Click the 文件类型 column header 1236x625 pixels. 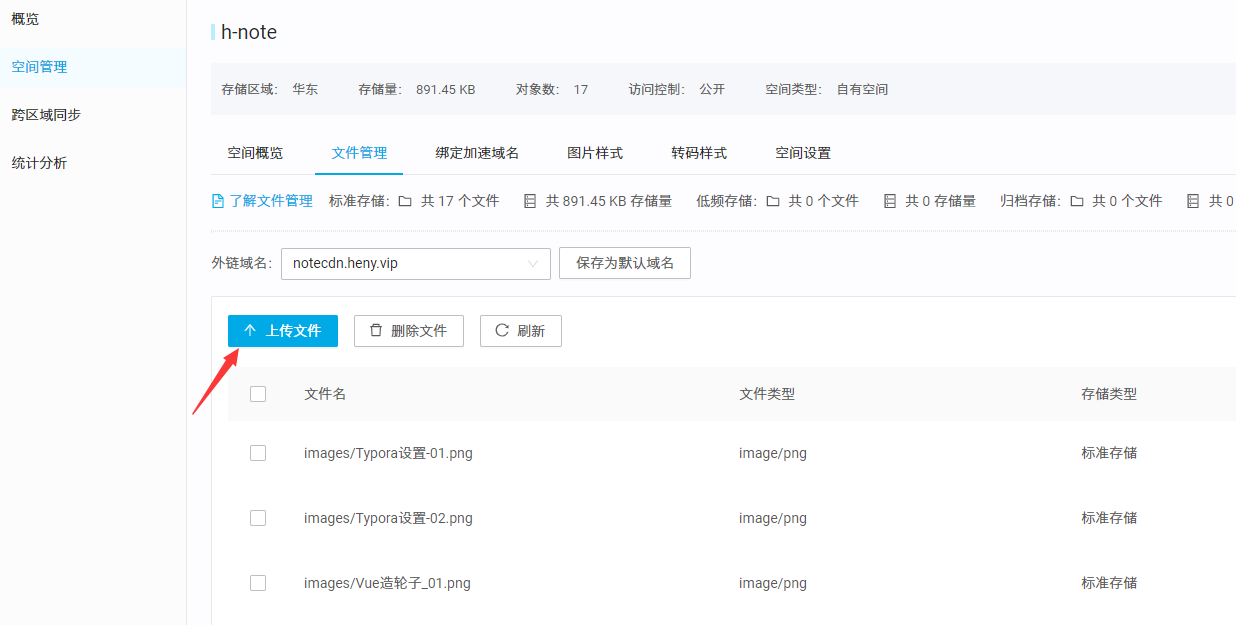tap(767, 394)
